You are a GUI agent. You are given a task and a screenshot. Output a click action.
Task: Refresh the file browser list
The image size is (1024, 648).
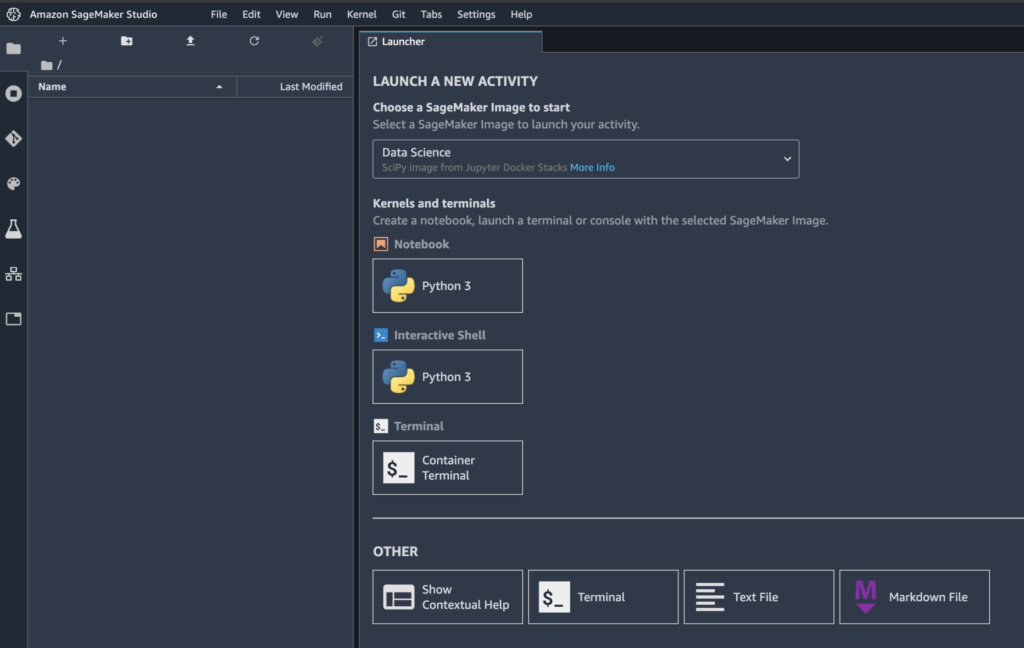254,41
